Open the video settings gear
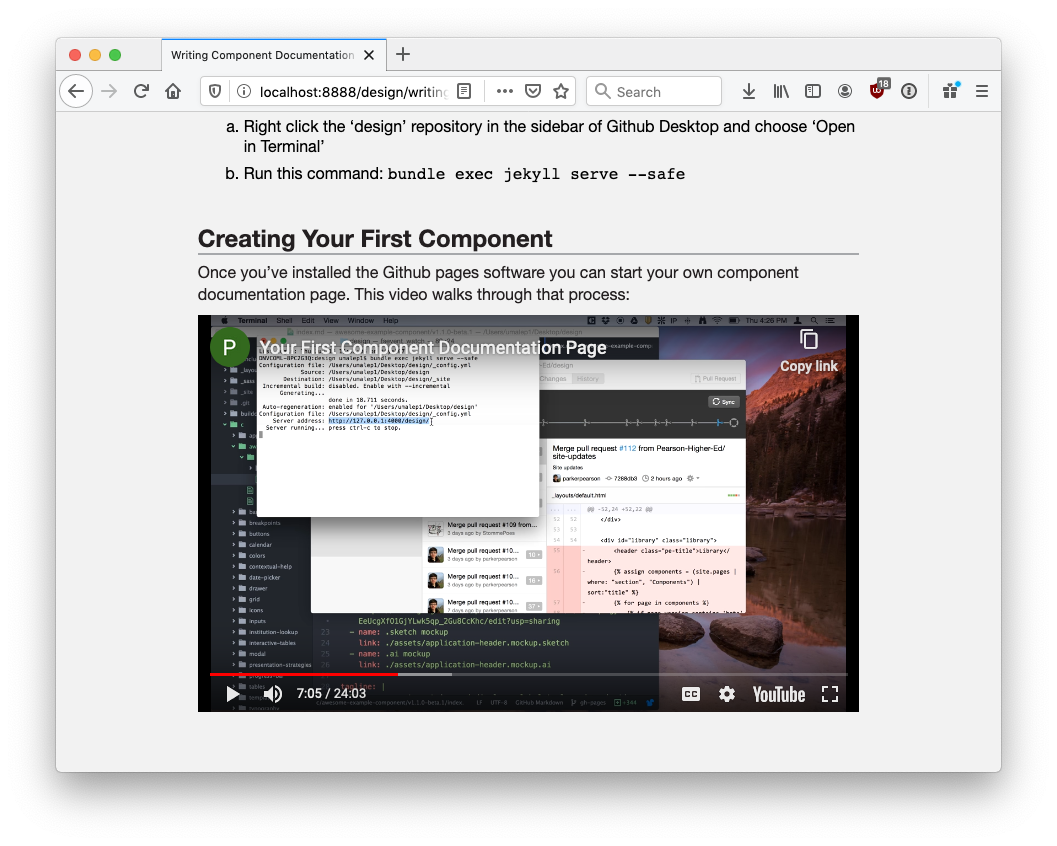 point(727,694)
